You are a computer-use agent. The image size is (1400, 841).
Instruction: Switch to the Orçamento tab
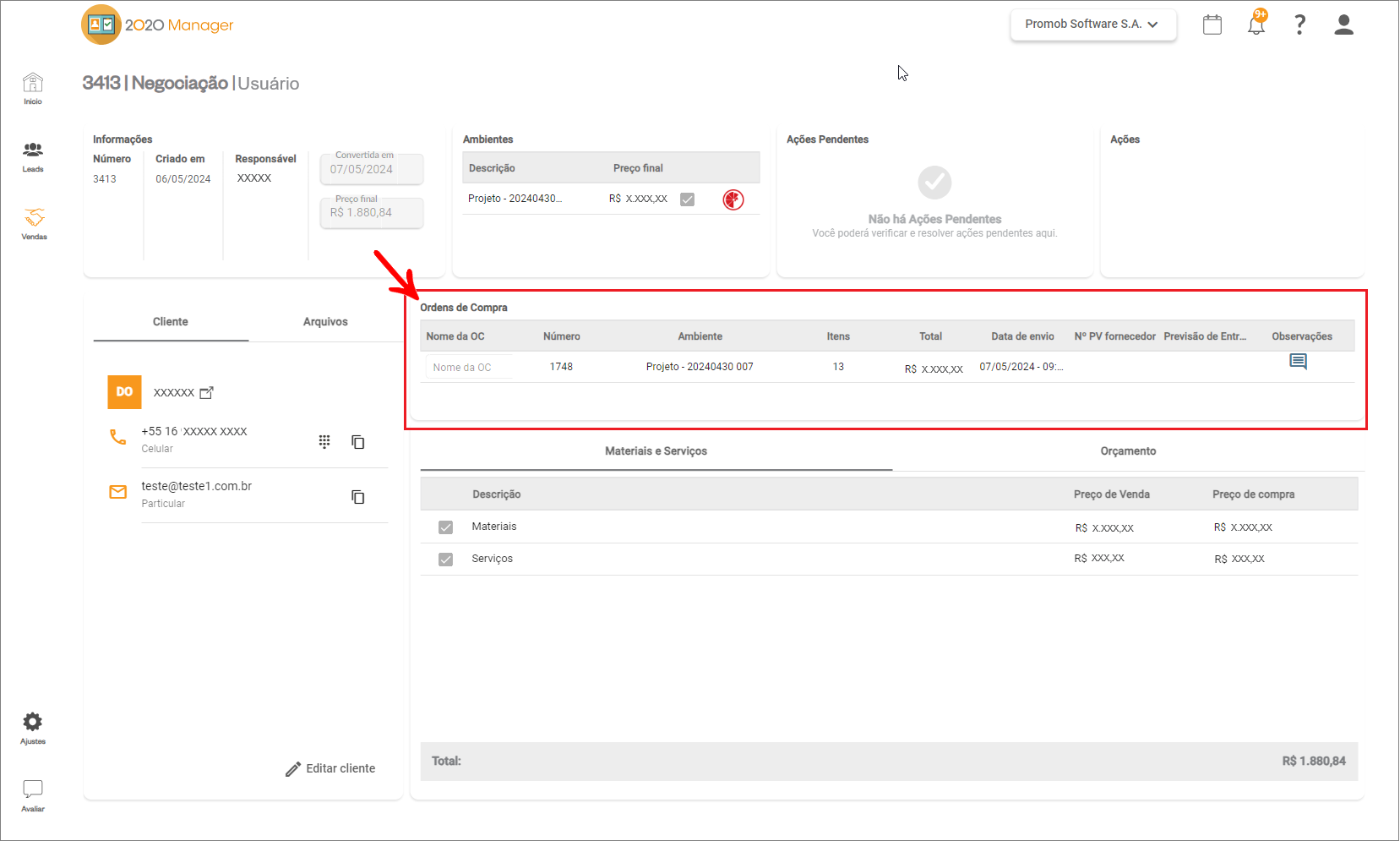(x=1127, y=451)
